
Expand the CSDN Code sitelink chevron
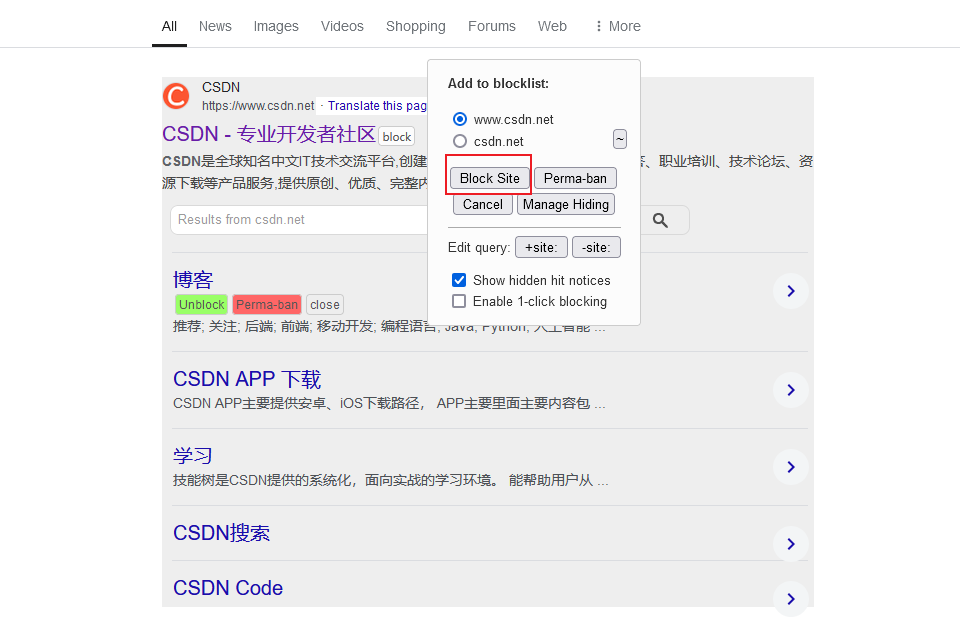[x=790, y=599]
